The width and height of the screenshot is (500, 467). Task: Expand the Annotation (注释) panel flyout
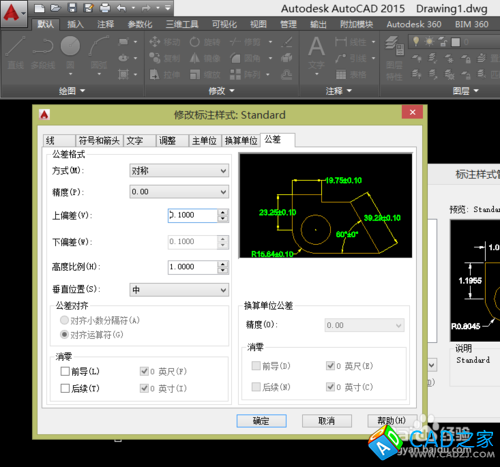(x=339, y=91)
